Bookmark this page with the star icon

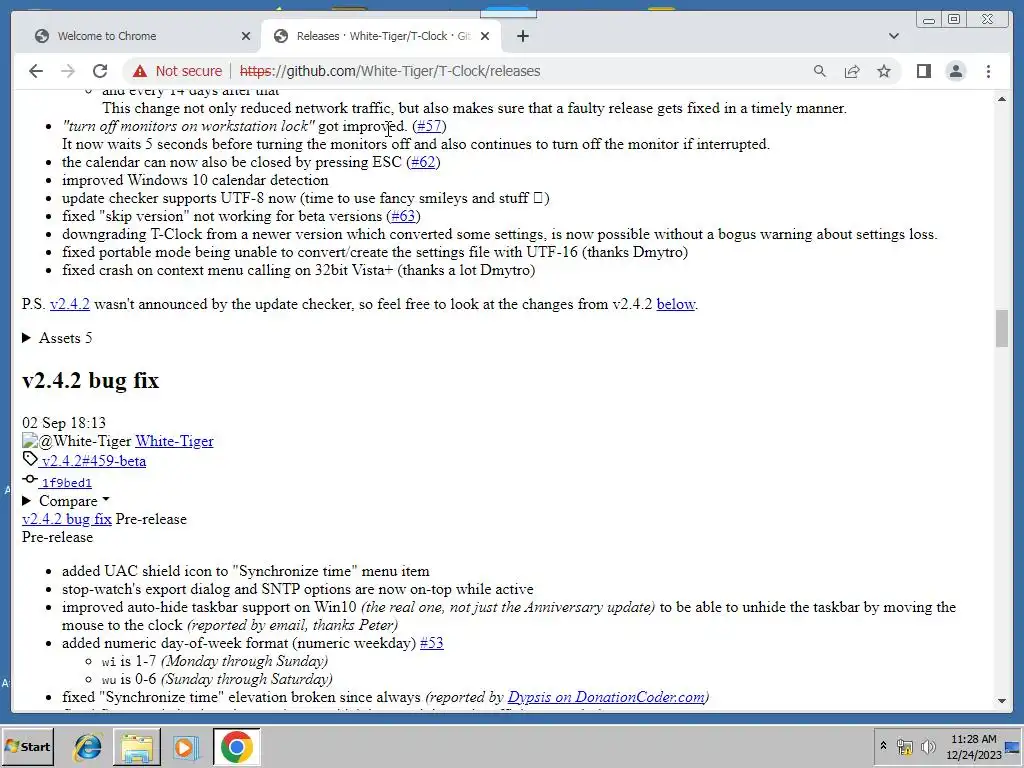[884, 71]
